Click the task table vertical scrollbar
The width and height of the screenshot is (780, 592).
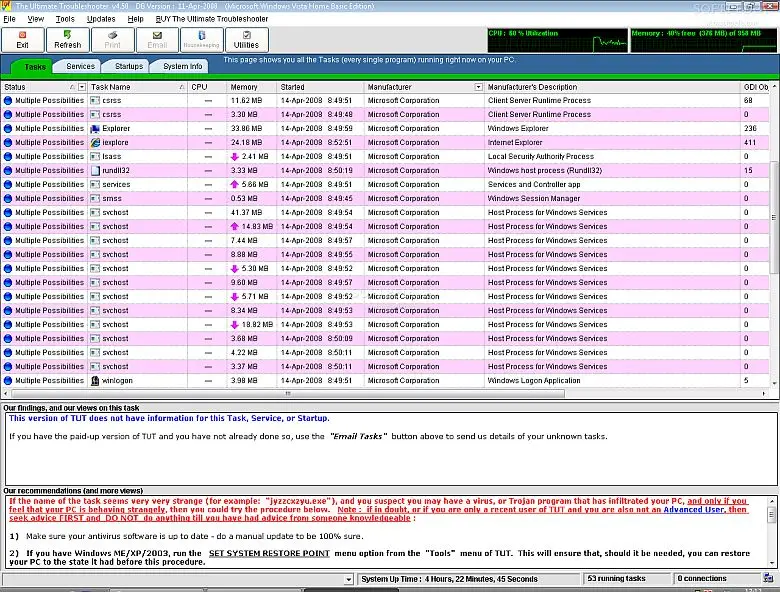pyautogui.click(x=774, y=217)
